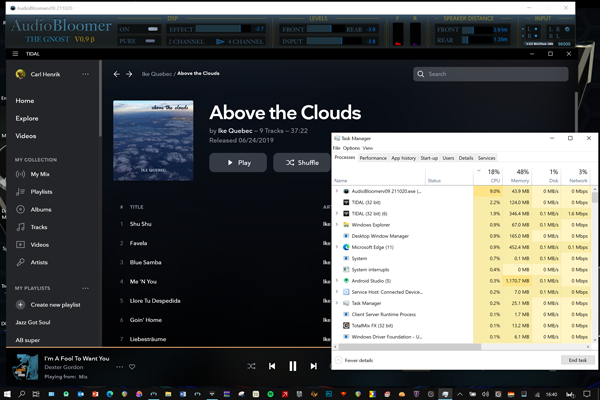The image size is (600, 400).
Task: Open the My Playlists more options dots
Action: click(x=85, y=288)
